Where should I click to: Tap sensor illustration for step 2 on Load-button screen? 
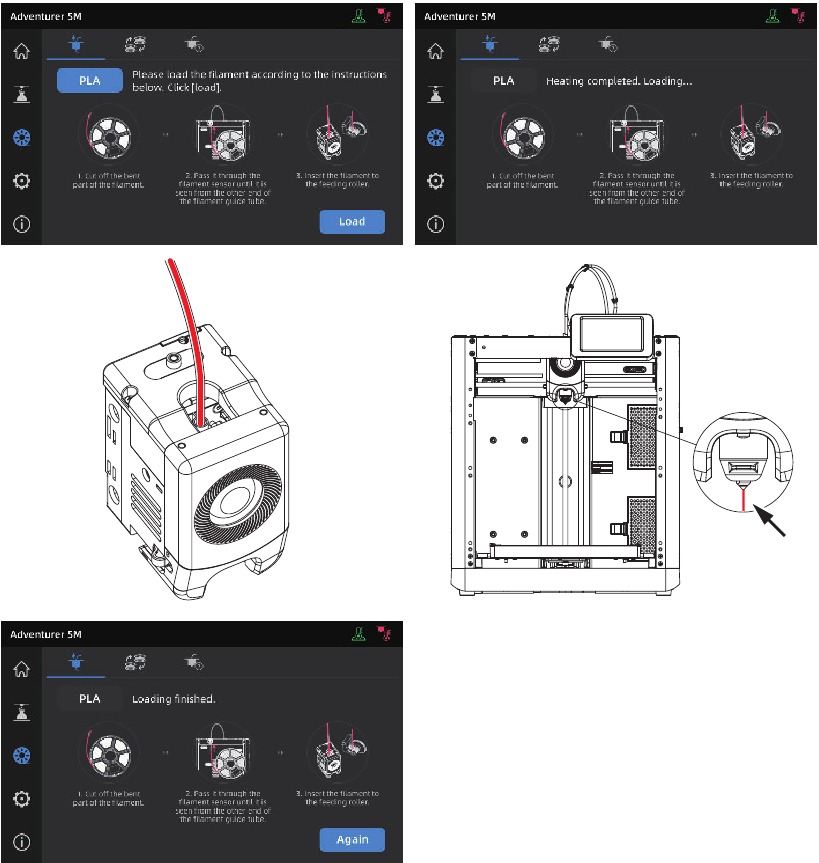tap(223, 135)
